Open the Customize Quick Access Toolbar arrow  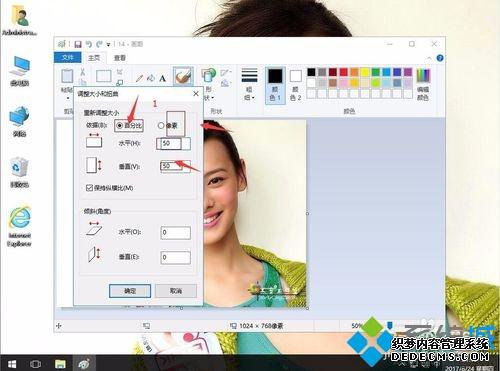point(108,44)
